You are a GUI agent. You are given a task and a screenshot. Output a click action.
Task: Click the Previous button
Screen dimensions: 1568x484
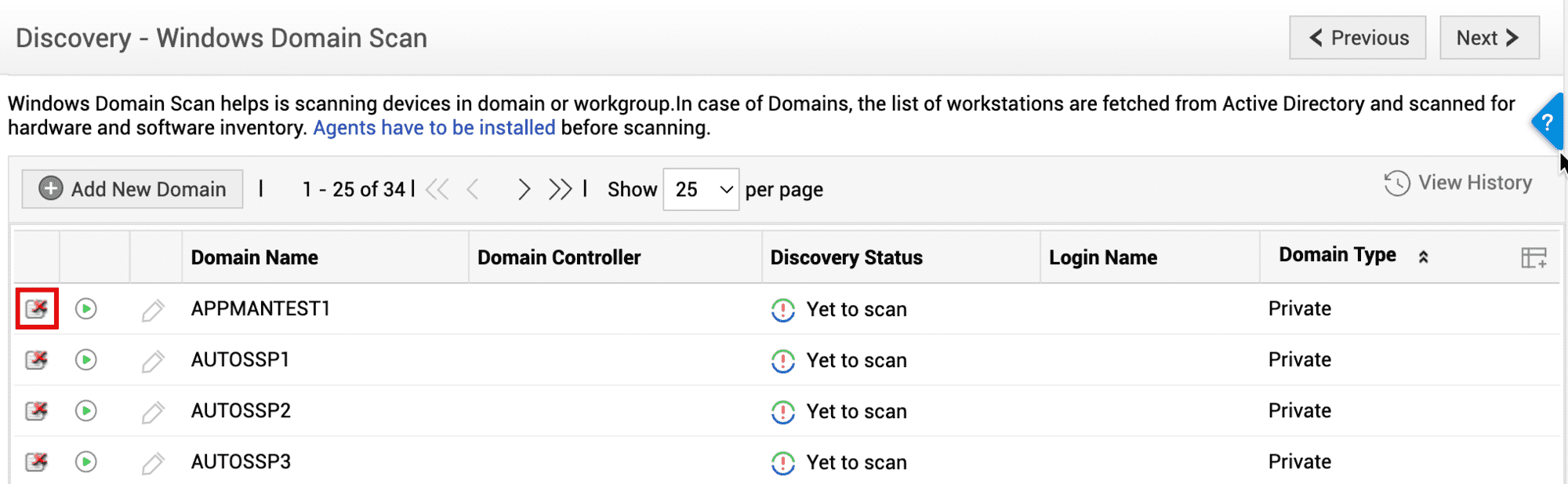(x=1359, y=38)
